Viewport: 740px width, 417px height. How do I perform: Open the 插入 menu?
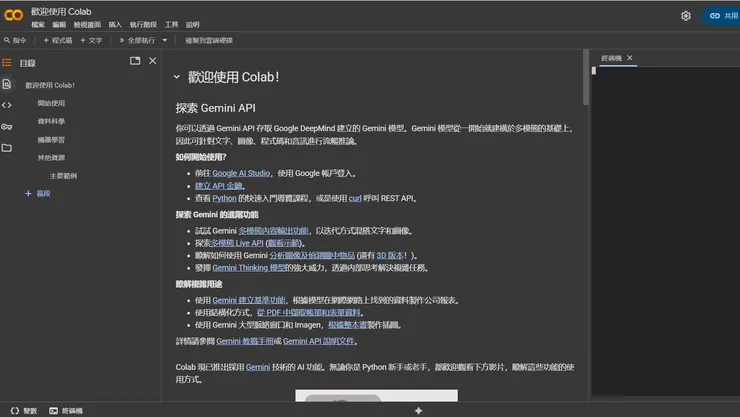click(x=115, y=25)
